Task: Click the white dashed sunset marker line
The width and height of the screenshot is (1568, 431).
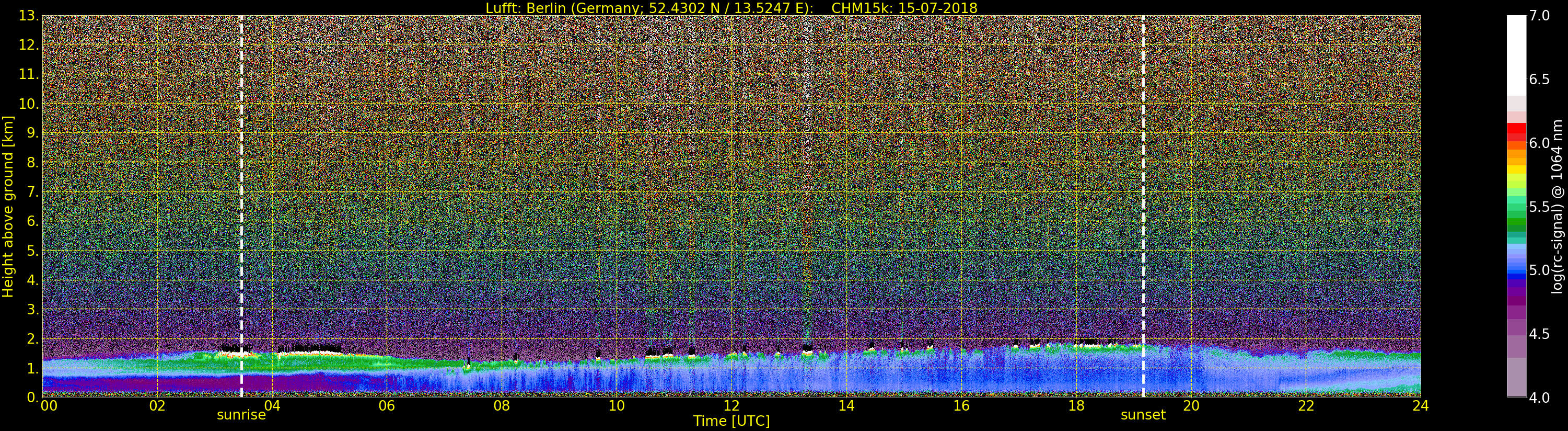Action: [1143, 206]
